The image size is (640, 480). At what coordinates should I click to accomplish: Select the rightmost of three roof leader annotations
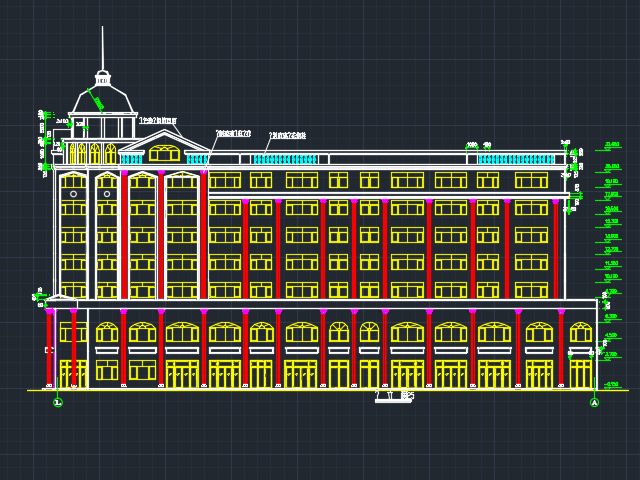coord(287,135)
